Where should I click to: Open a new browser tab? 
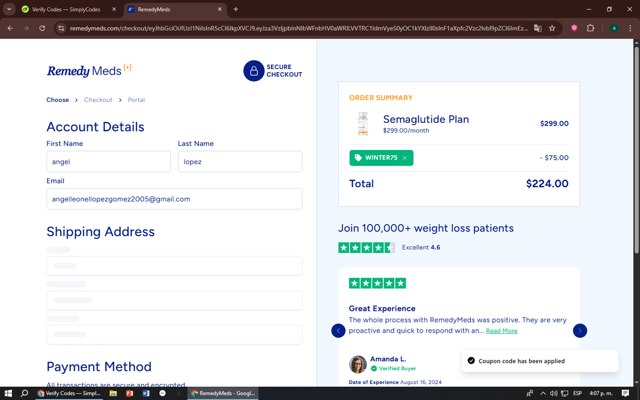coord(236,9)
